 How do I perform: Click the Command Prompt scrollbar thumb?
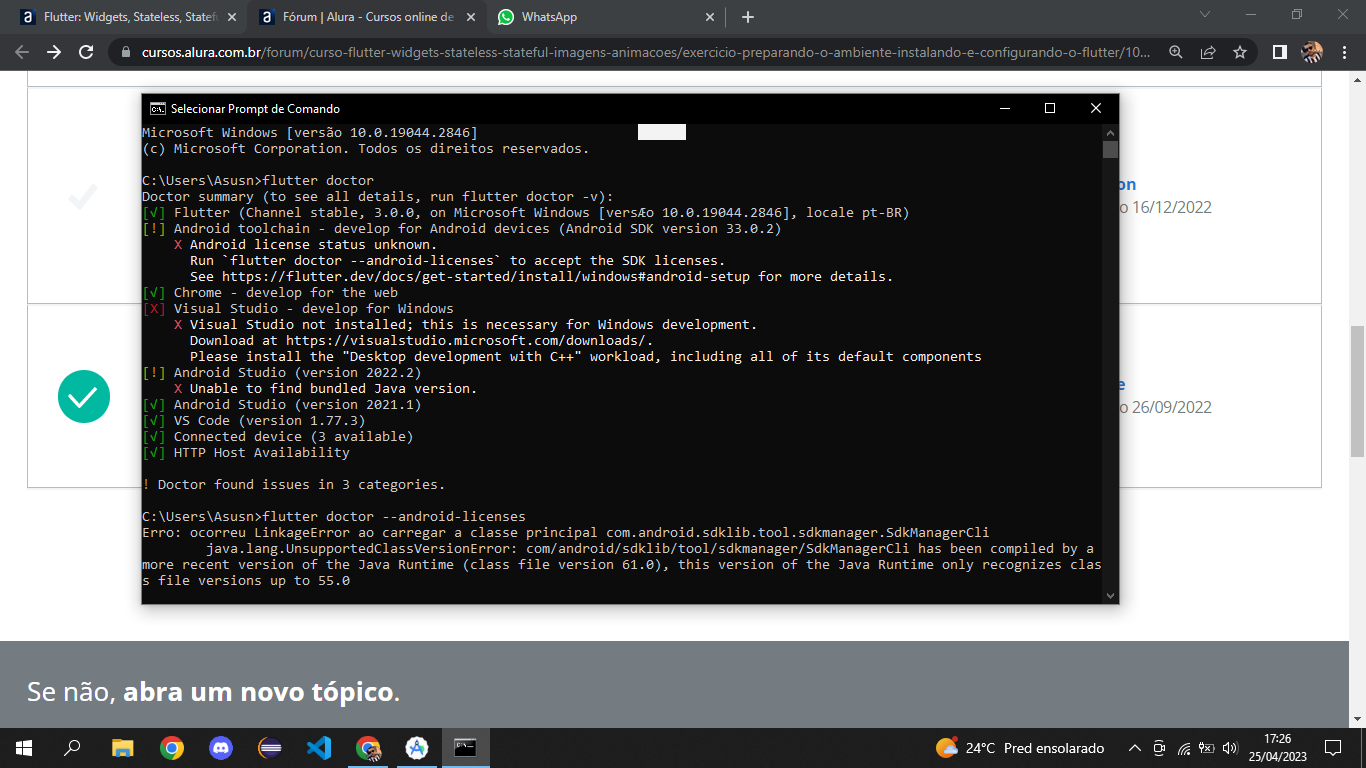click(x=1110, y=150)
